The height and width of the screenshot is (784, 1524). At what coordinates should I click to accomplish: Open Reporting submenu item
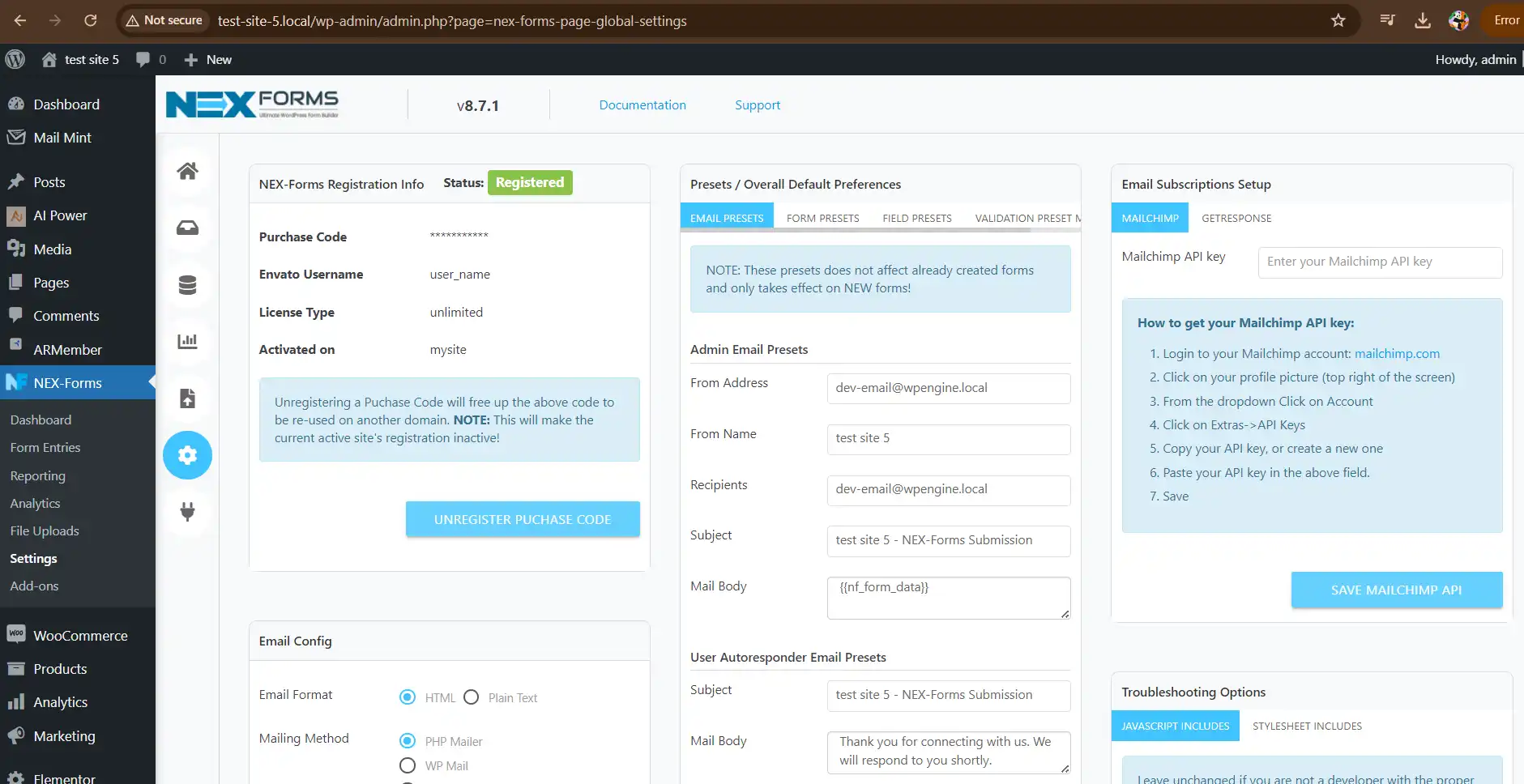(38, 476)
